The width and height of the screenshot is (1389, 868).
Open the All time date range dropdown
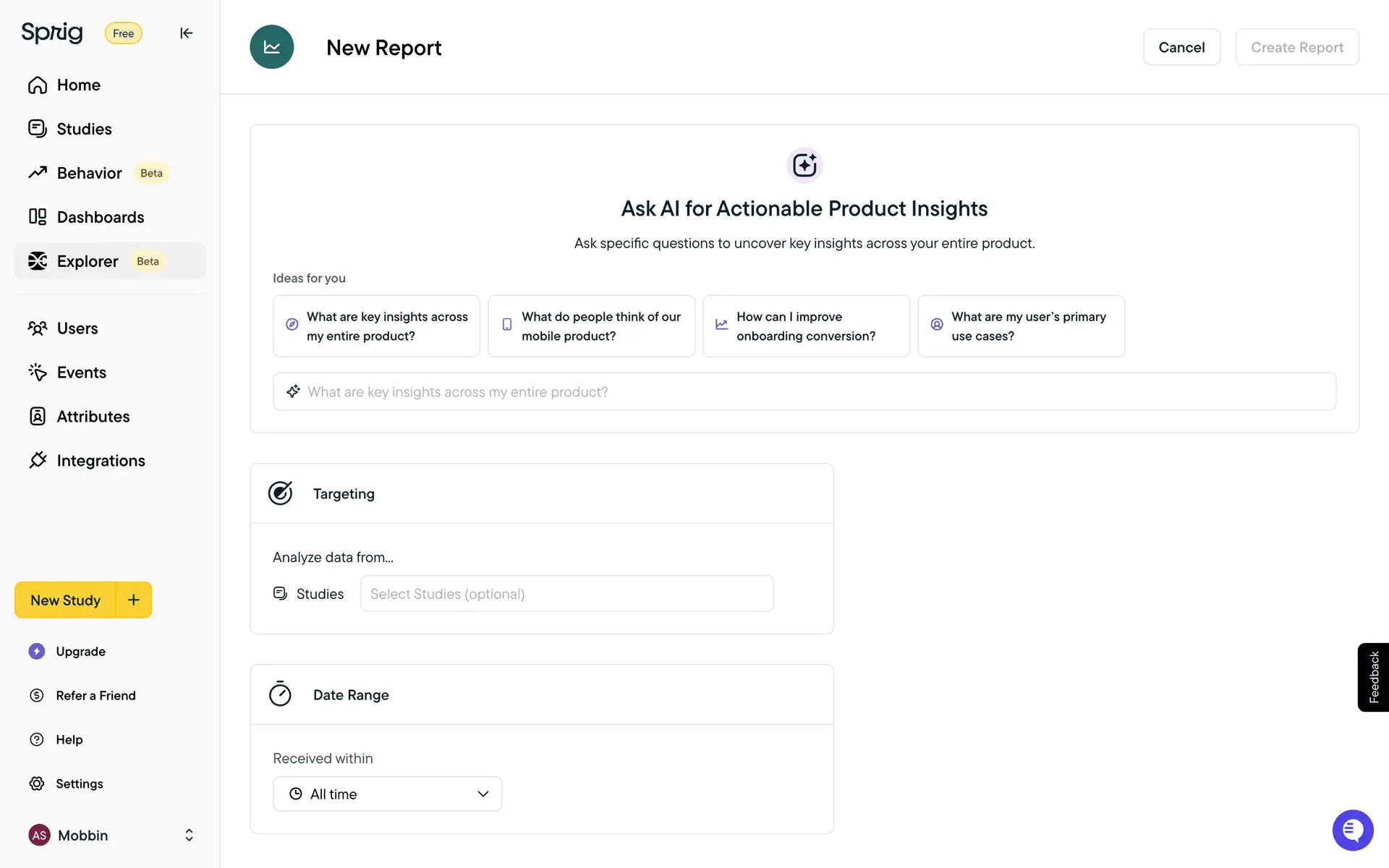(x=387, y=793)
